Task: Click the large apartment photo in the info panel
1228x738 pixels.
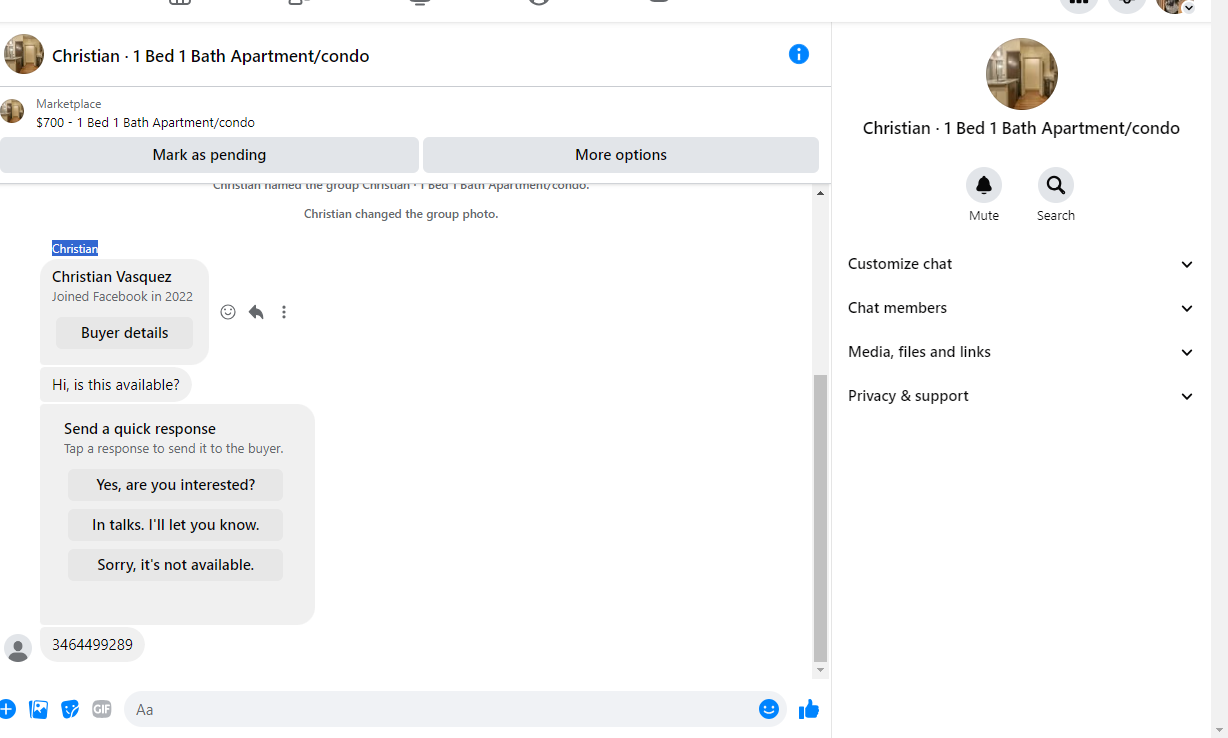Action: pyautogui.click(x=1021, y=74)
